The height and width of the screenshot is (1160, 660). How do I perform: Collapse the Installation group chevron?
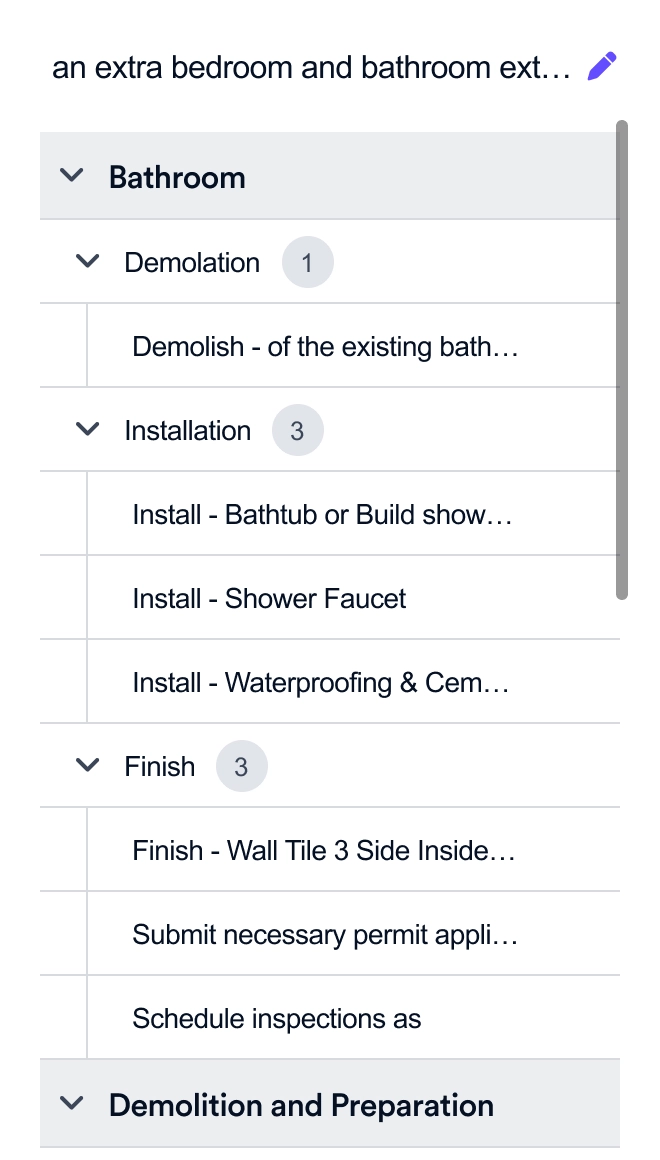(88, 430)
